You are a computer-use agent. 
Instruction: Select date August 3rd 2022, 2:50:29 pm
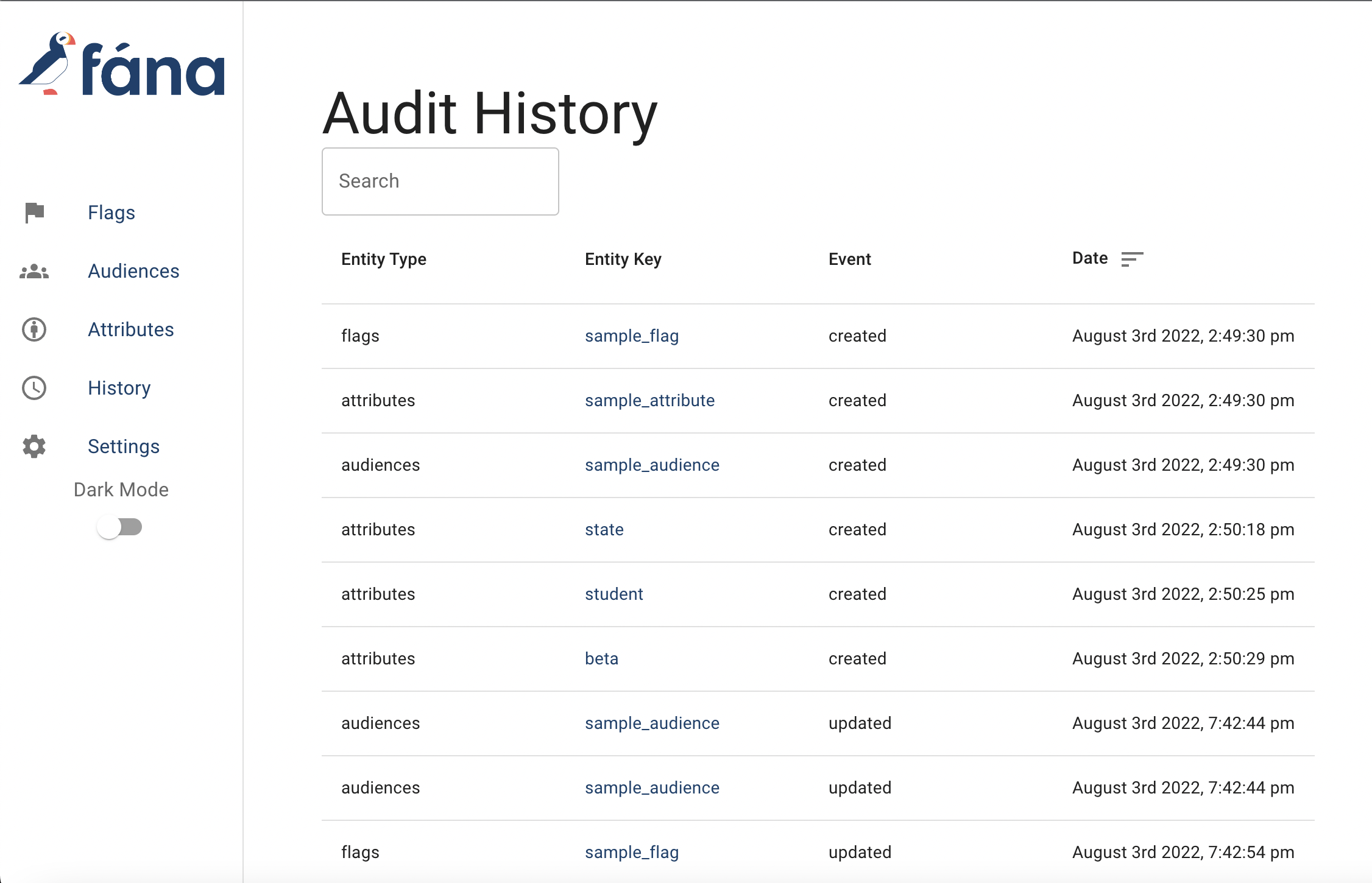pyautogui.click(x=1183, y=659)
